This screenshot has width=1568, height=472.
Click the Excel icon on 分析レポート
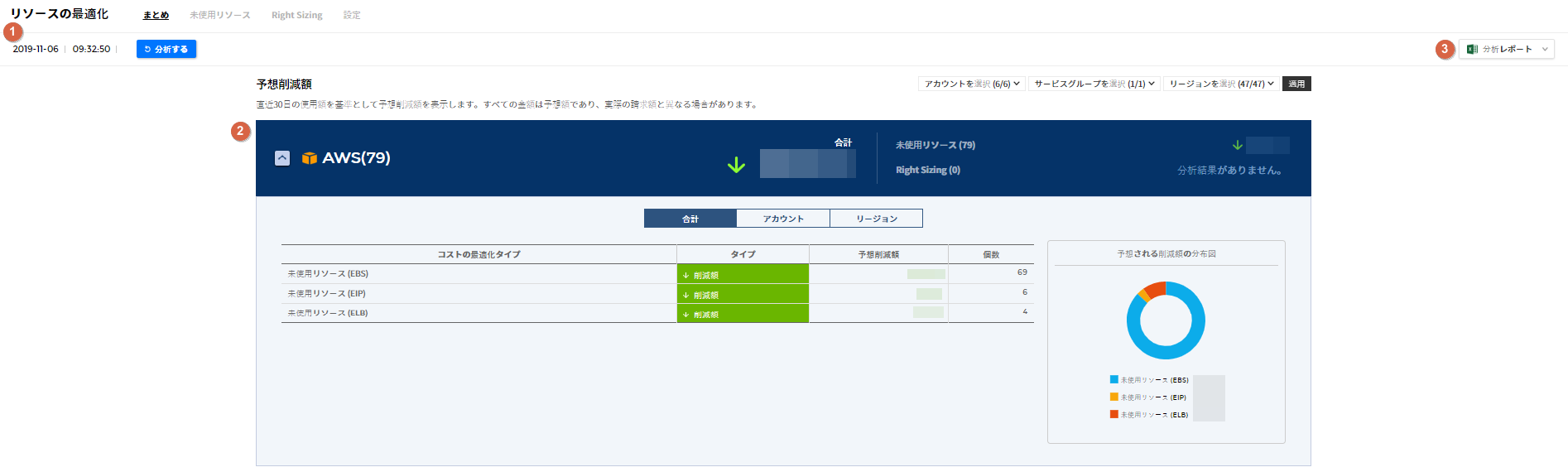point(1472,50)
